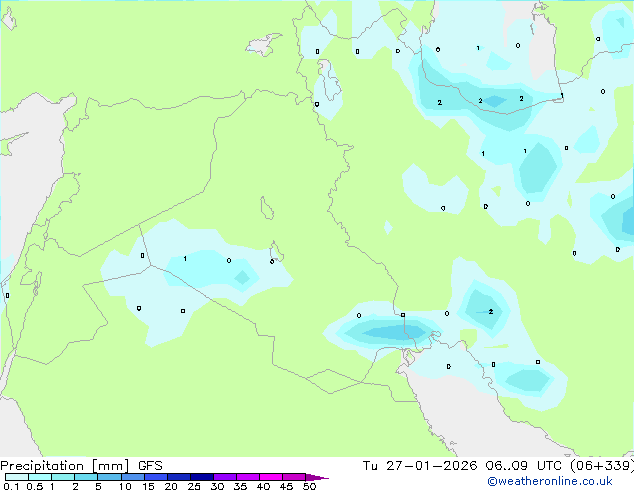This screenshot has height=490, width=634.
Task: Click the legend tick label '0.1'
Action: pyautogui.click(x=11, y=486)
